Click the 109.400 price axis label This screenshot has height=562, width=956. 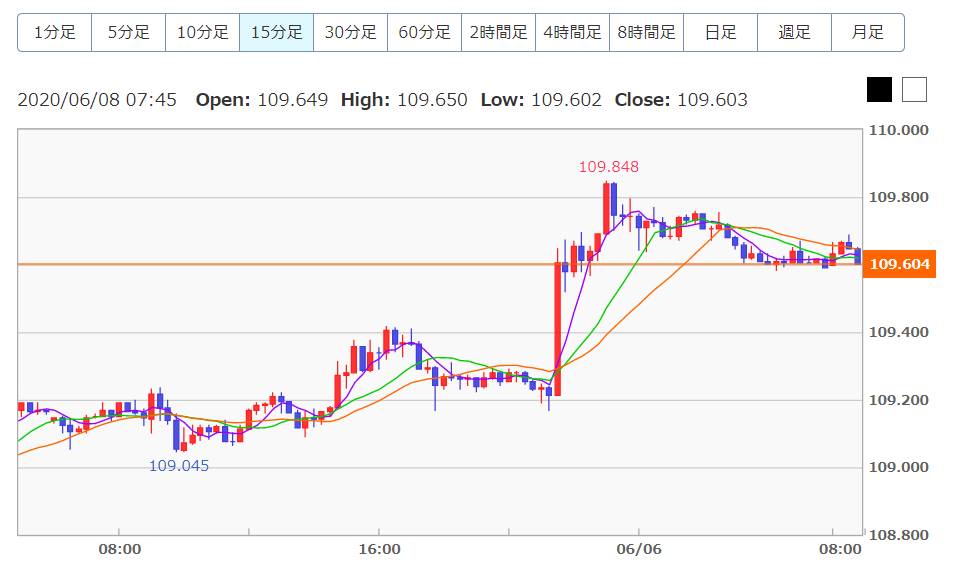(899, 332)
